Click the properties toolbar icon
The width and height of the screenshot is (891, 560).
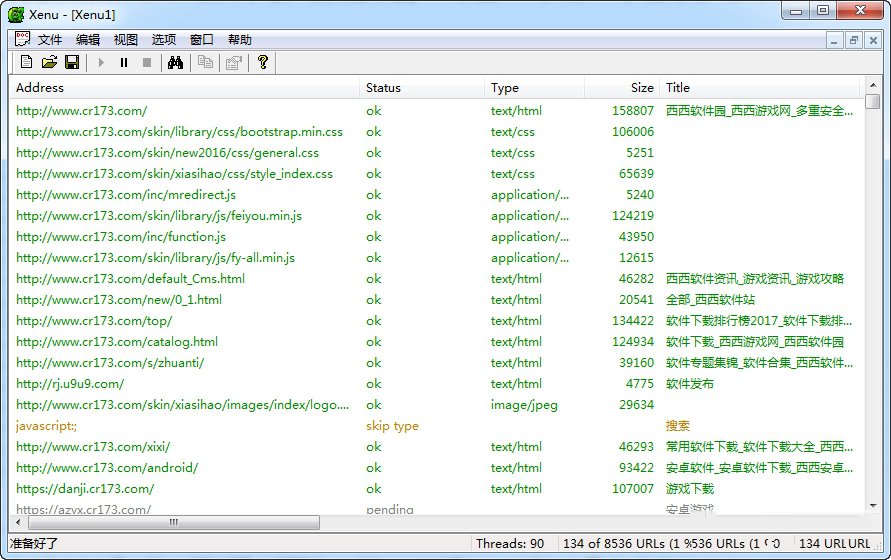[x=234, y=63]
